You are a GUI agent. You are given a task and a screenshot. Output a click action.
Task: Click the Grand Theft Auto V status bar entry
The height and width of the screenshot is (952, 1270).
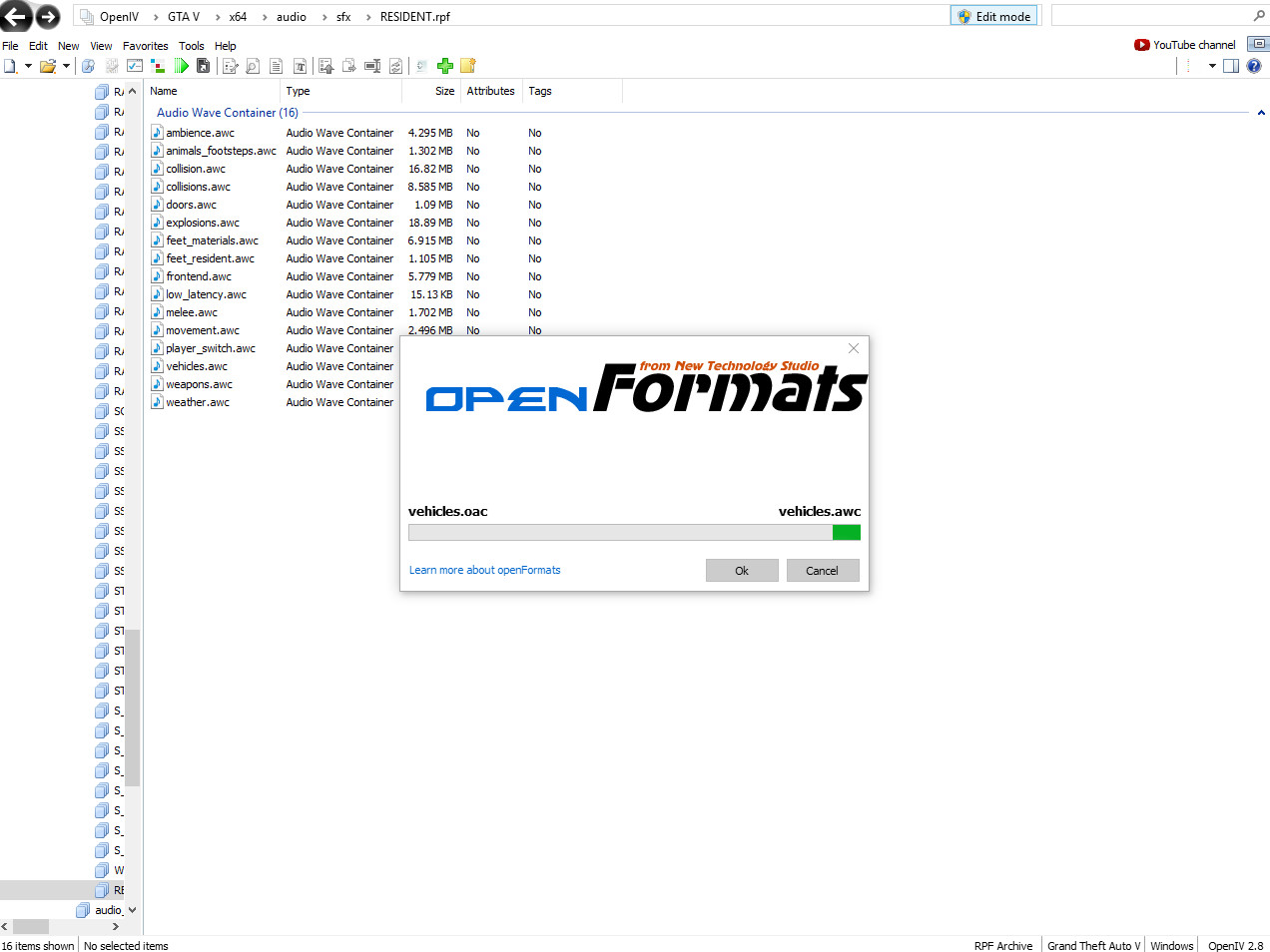point(1093,945)
